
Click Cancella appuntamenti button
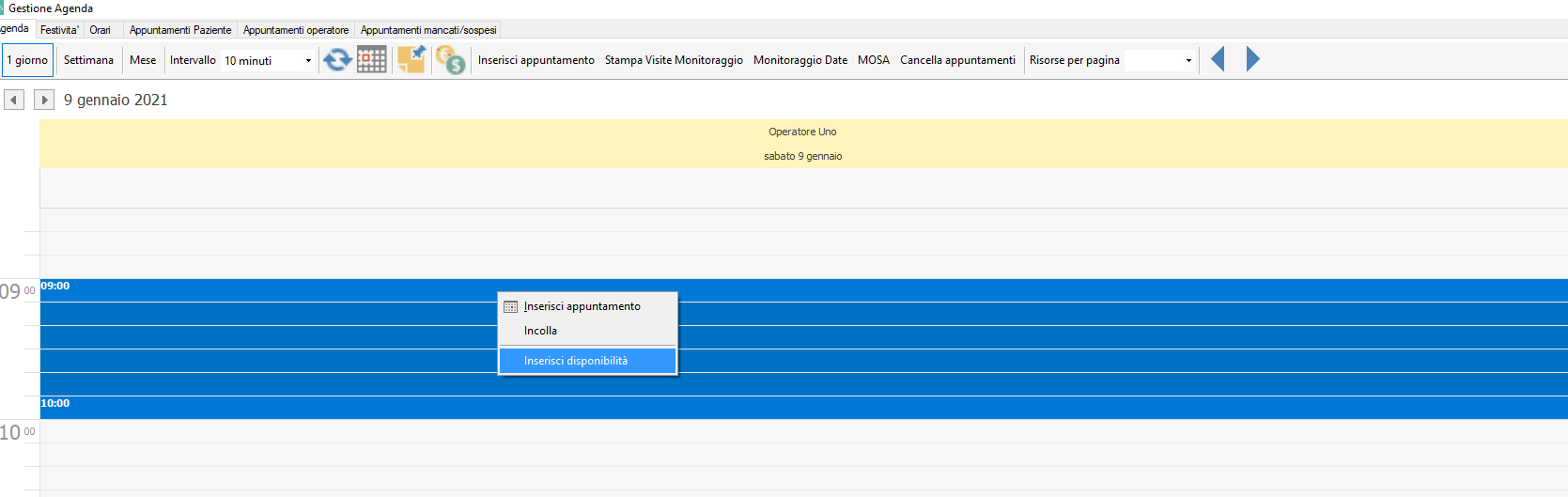click(x=957, y=60)
